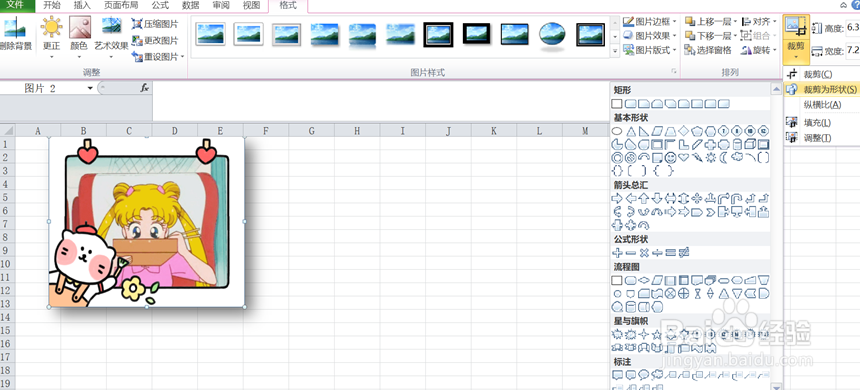Select the five-point star in 星与旗帜
The height and width of the screenshot is (390, 860).
click(x=657, y=335)
